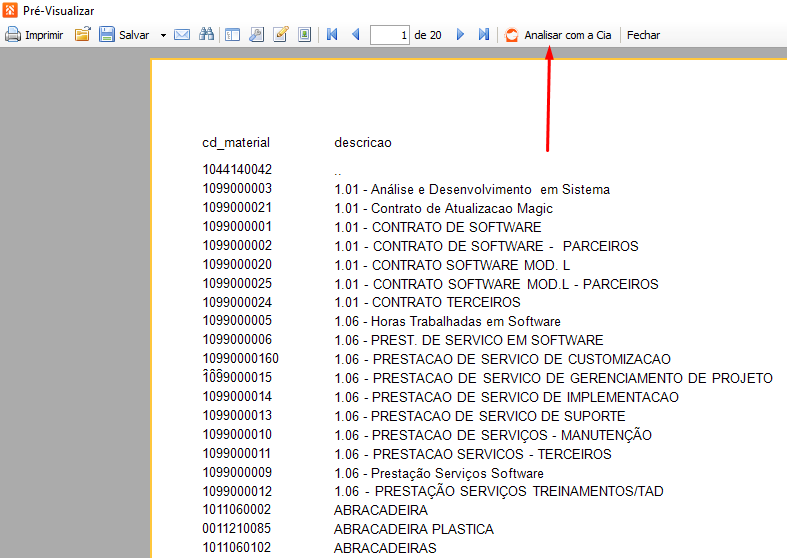Click the Analisar com a Cia icon
The image size is (787, 558).
point(511,35)
